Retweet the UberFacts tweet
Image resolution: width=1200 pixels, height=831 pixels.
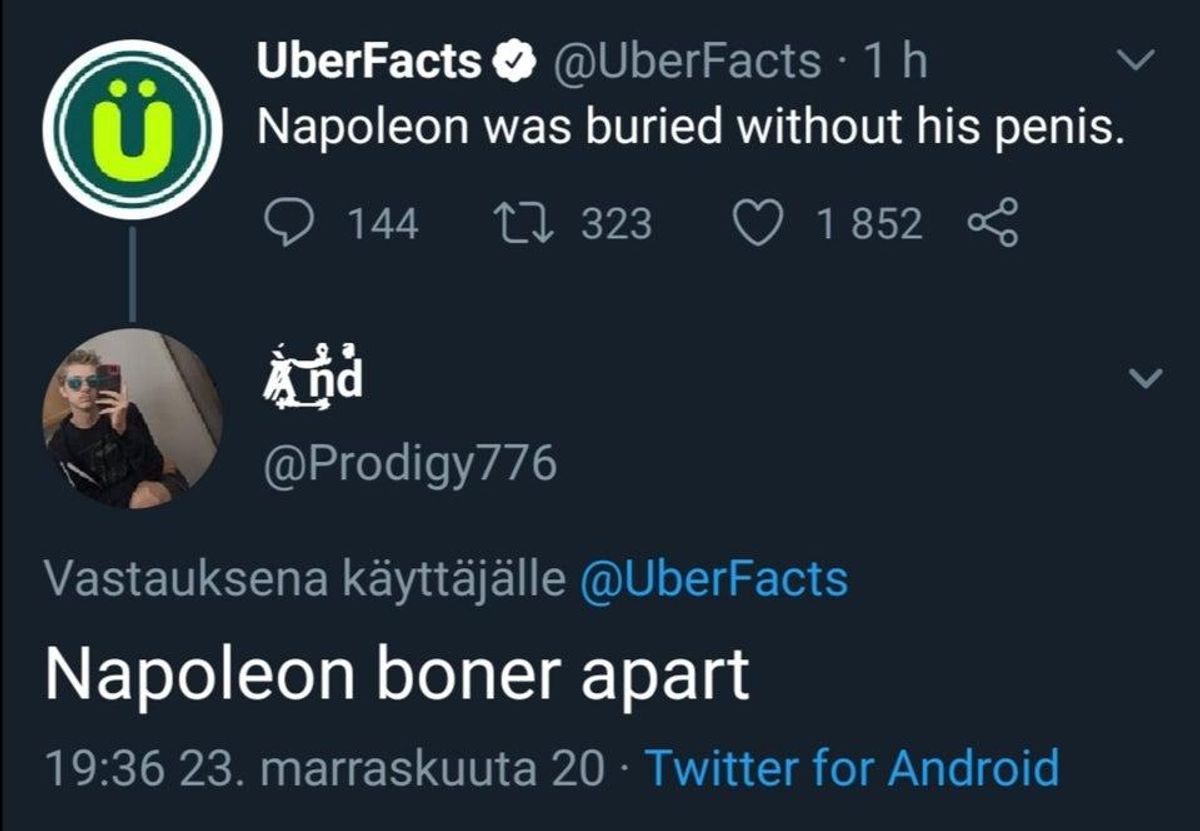(x=528, y=224)
